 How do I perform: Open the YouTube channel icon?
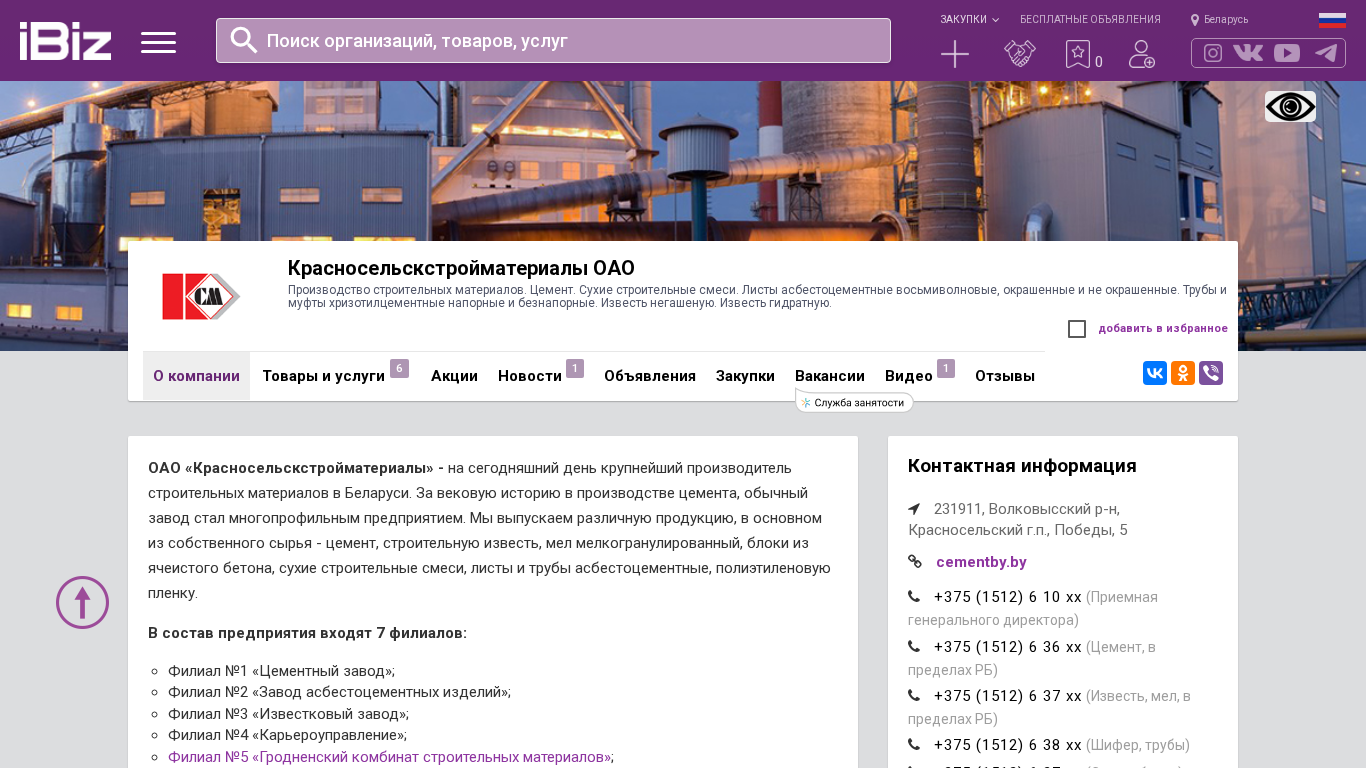click(1287, 53)
